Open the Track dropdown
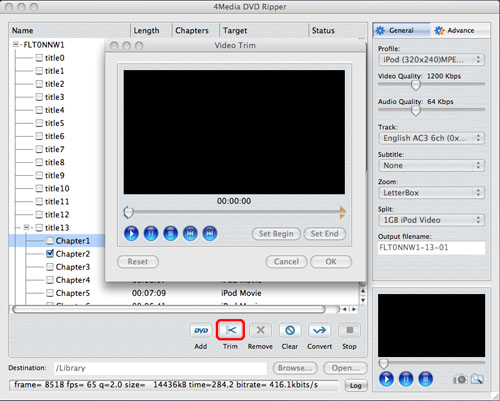The height and width of the screenshot is (401, 500). (x=431, y=138)
